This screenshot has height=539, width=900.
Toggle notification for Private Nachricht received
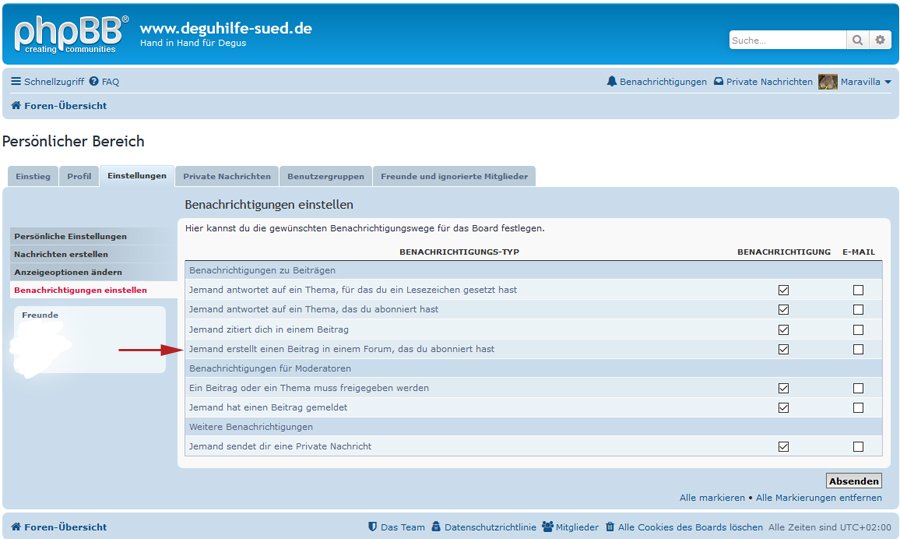[x=783, y=447]
